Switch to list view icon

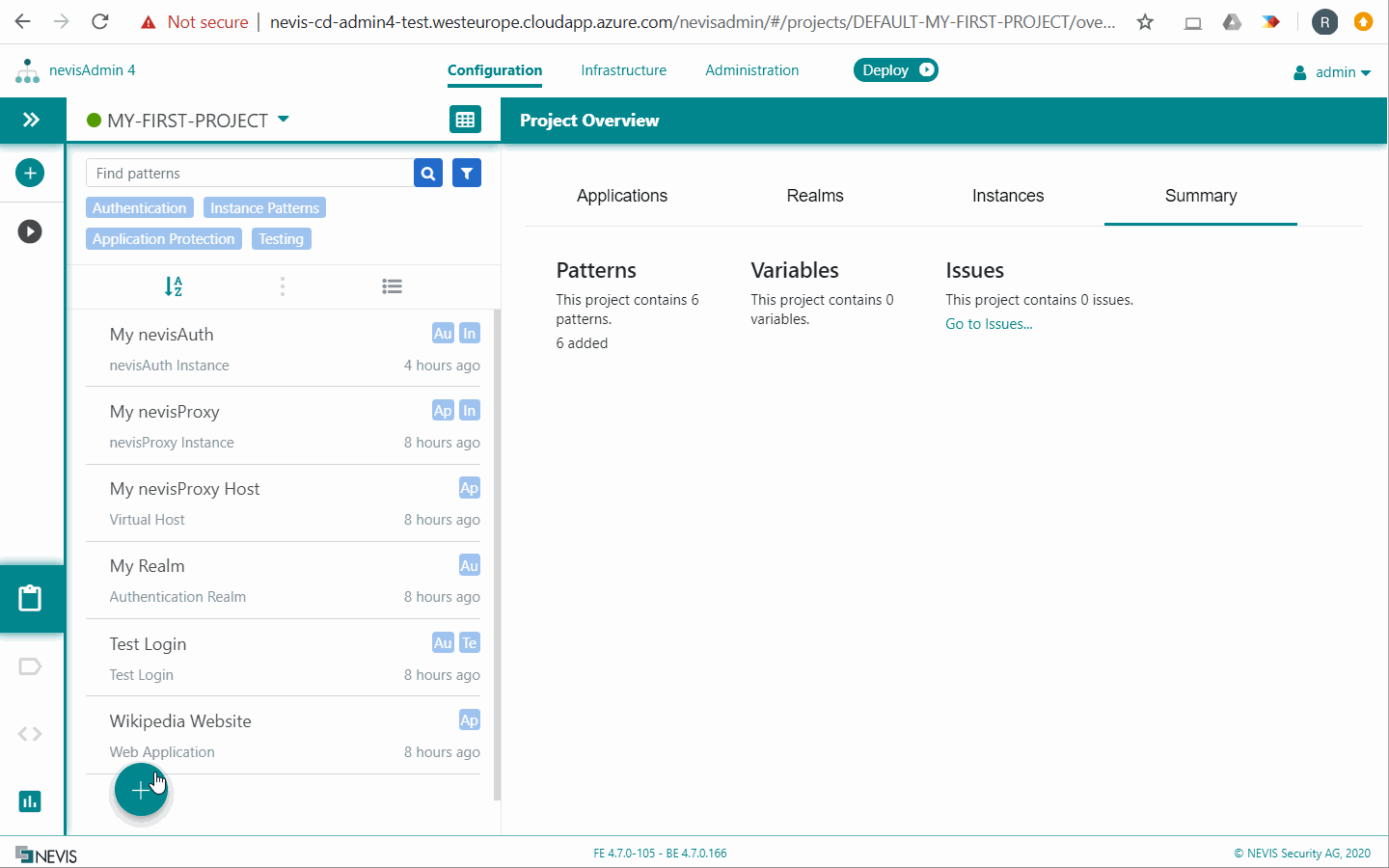tap(392, 286)
